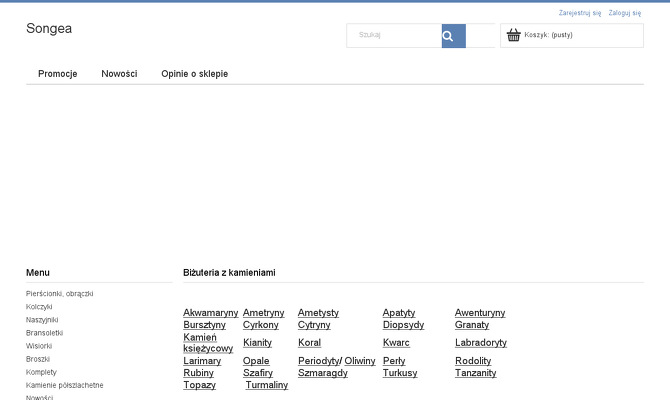Click Zarejestruj się link

click(x=580, y=13)
